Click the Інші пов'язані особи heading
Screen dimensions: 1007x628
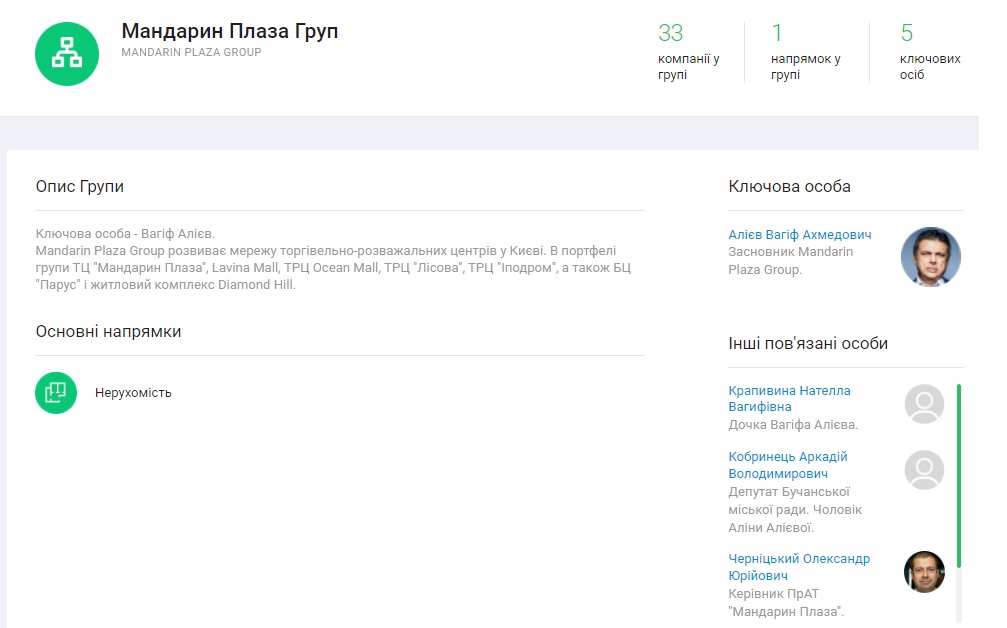tap(808, 344)
